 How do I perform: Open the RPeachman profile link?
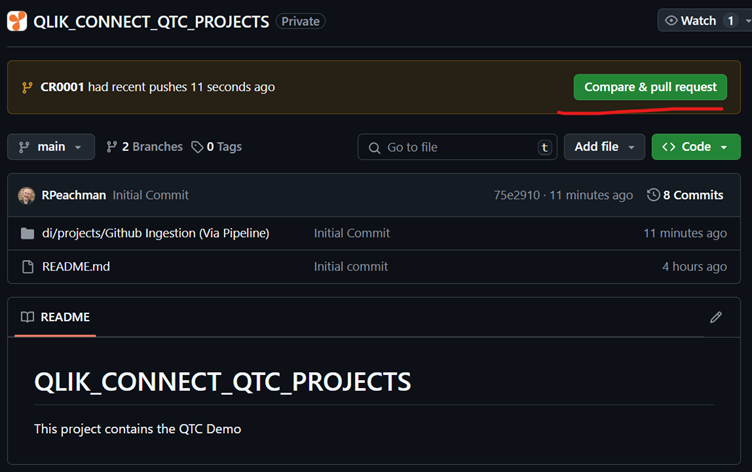point(73,195)
